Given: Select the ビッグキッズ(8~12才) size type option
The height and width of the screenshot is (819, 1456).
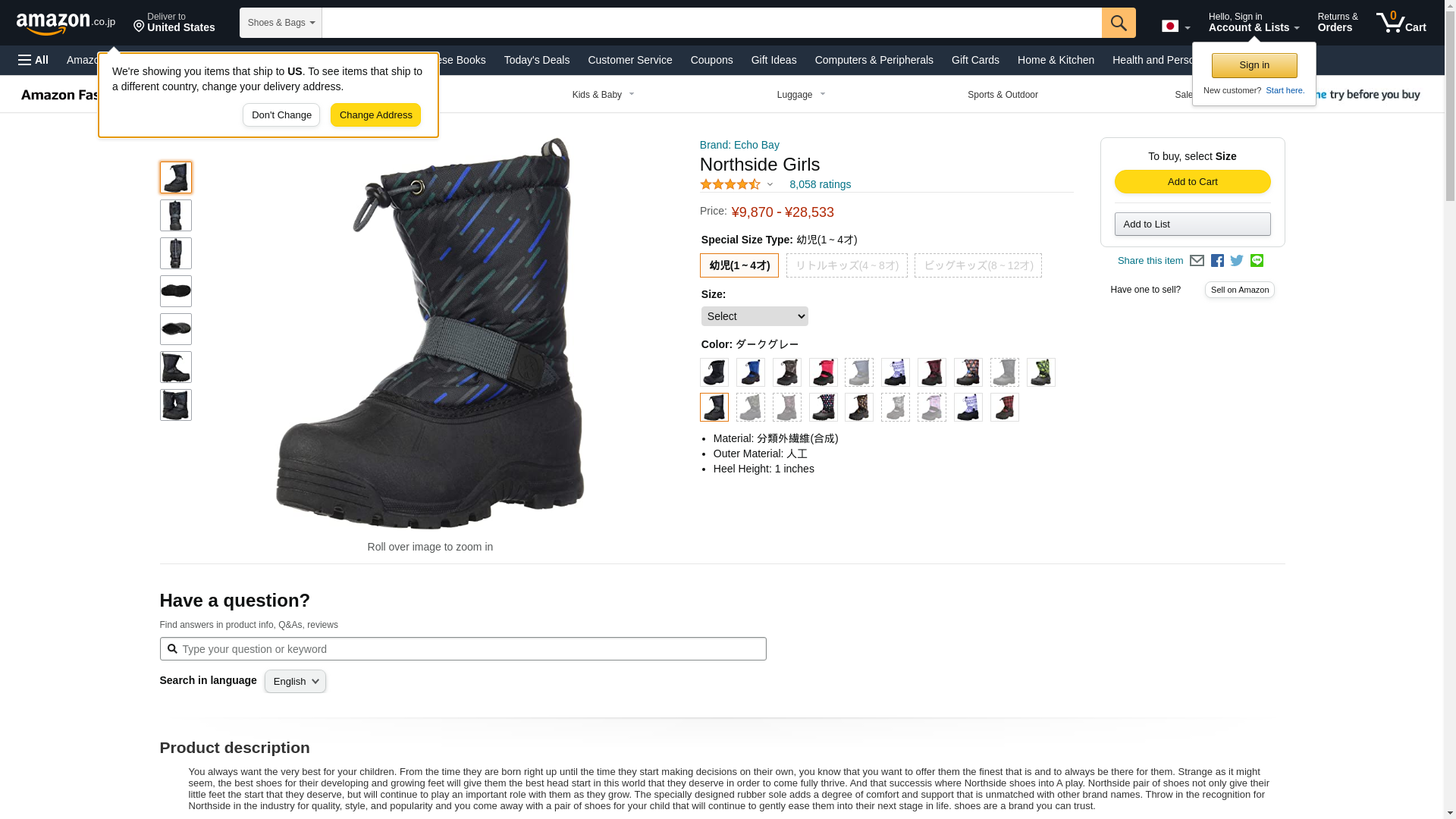Looking at the screenshot, I should (x=977, y=265).
